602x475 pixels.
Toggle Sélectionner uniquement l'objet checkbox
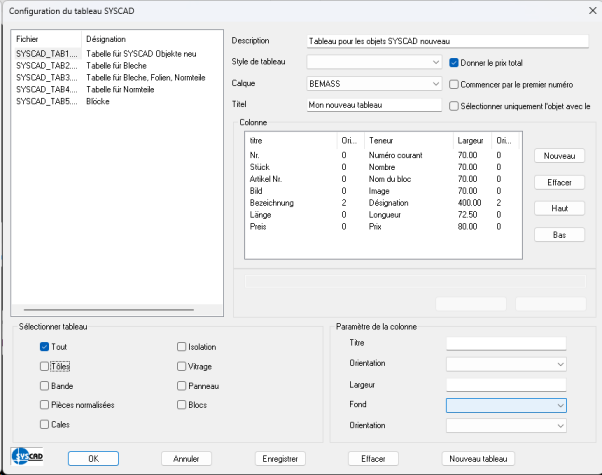tap(454, 106)
